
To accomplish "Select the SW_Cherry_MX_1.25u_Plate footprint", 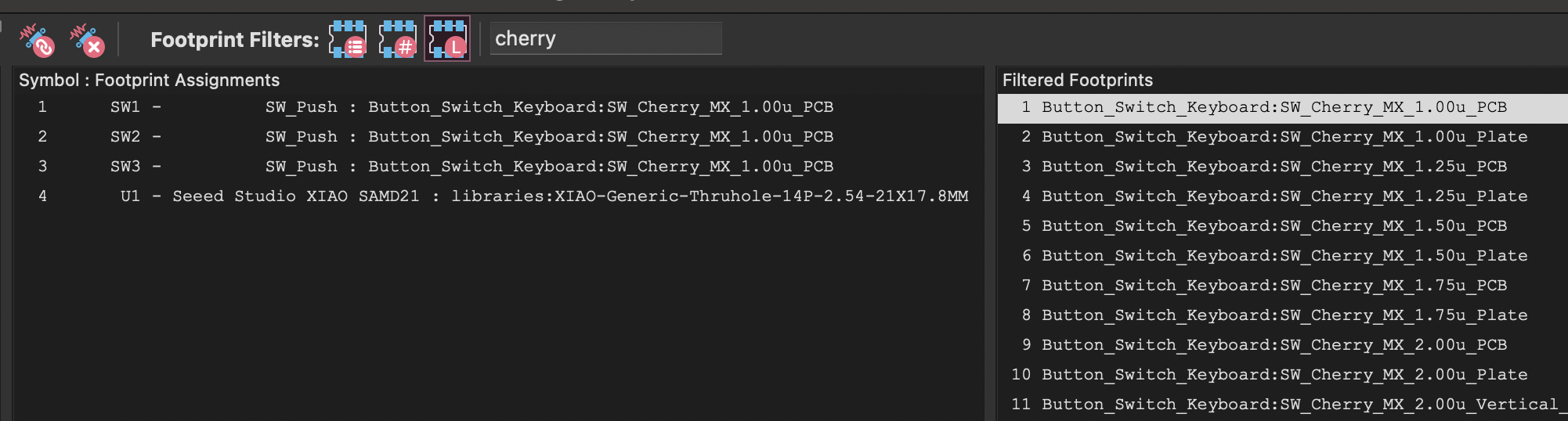I will pyautogui.click(x=1284, y=196).
